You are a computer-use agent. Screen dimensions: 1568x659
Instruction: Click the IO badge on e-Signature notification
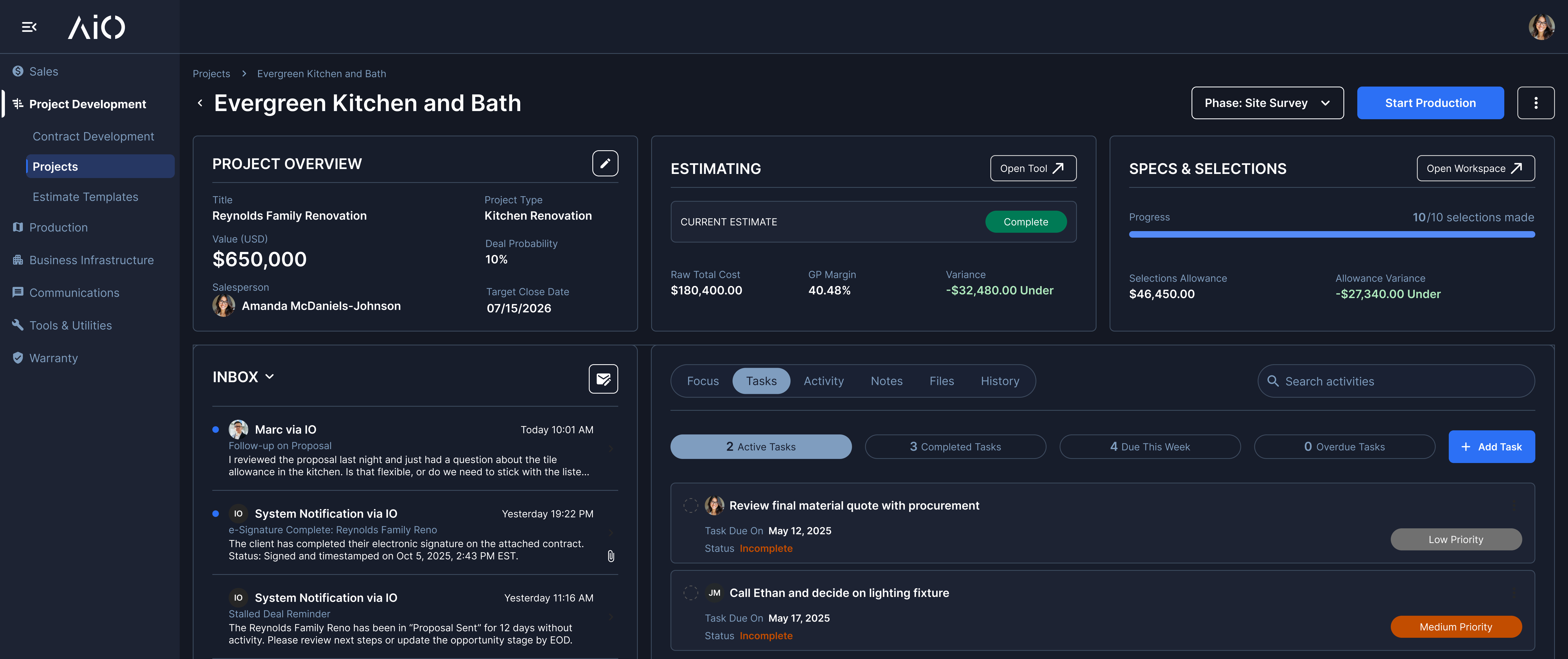[238, 514]
